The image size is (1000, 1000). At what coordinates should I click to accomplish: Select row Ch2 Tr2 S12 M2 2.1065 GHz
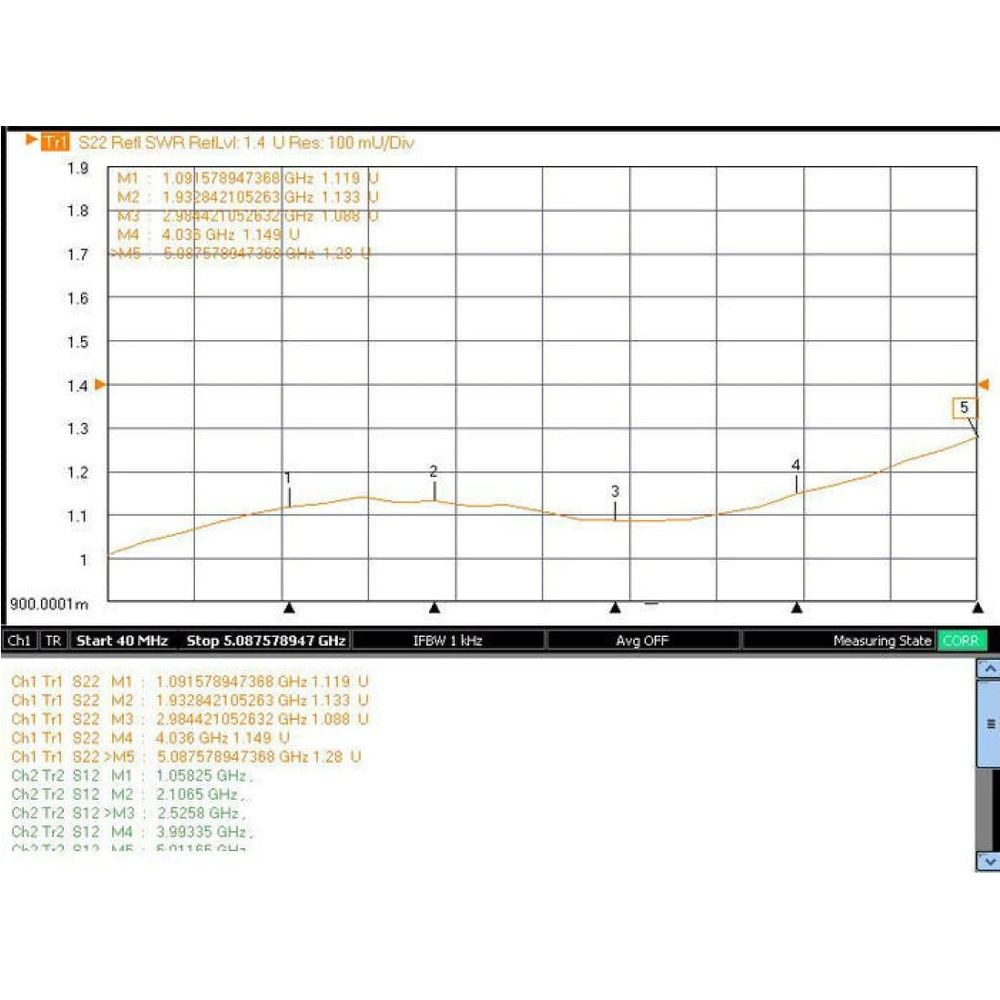pos(128,794)
